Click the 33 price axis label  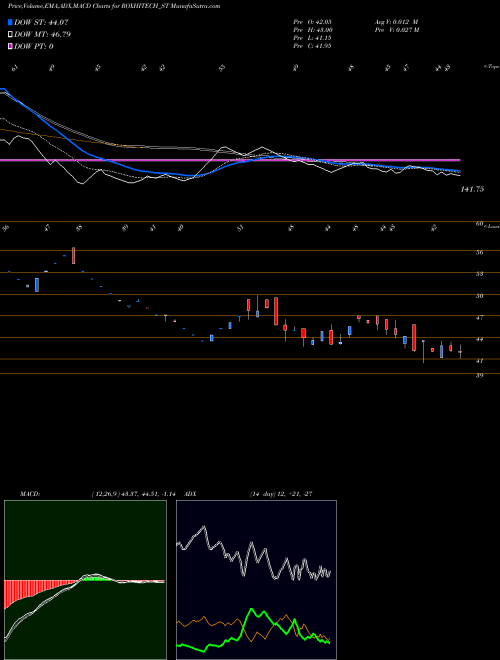coord(479,274)
